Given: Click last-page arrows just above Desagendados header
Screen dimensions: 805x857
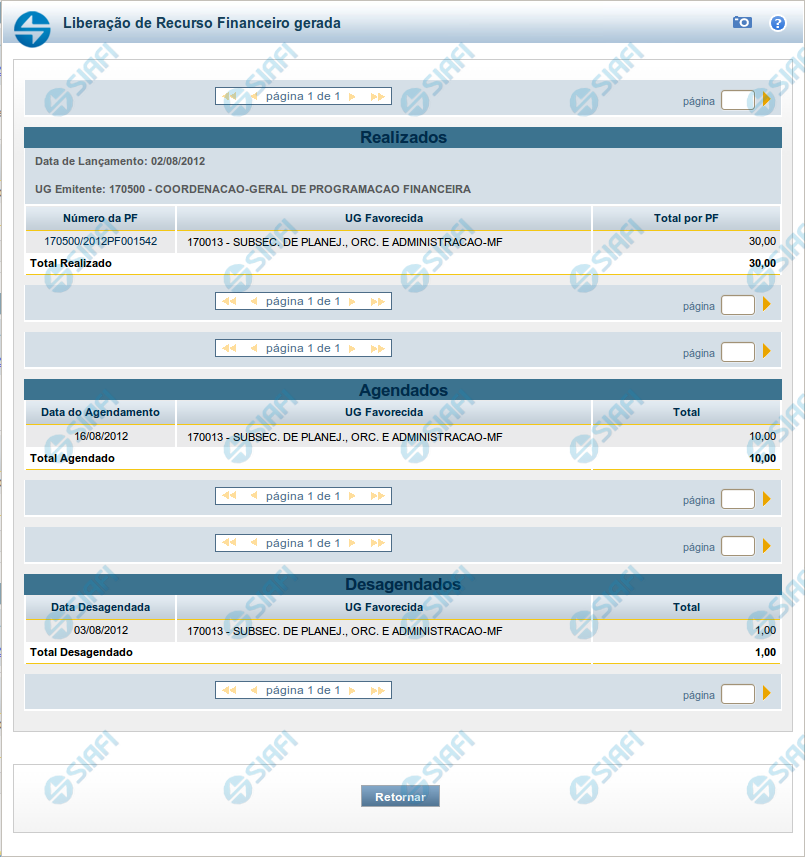Looking at the screenshot, I should [x=377, y=543].
